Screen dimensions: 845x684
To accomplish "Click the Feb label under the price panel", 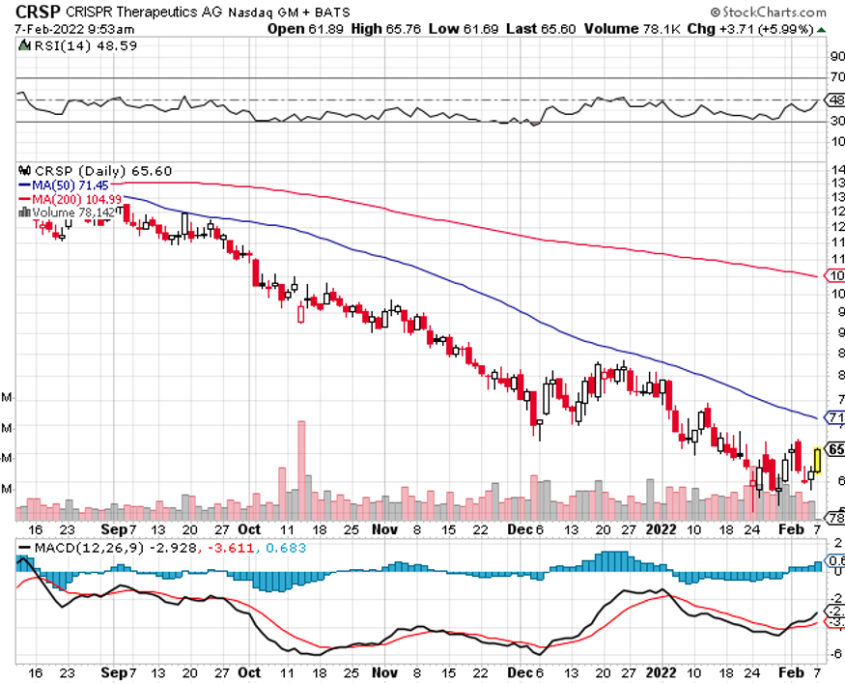I will coord(791,529).
